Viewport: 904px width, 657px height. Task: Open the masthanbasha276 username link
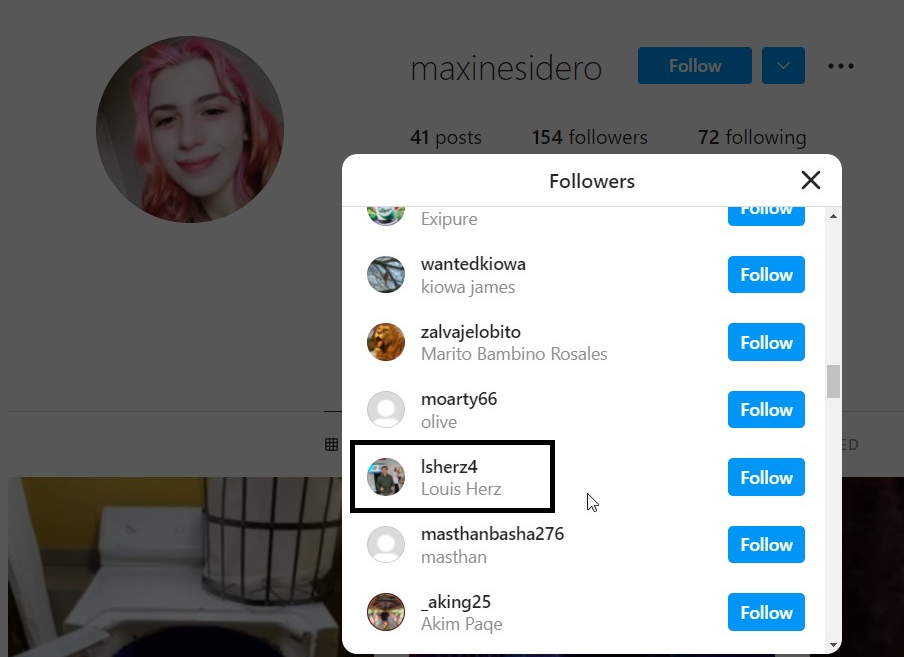pyautogui.click(x=492, y=534)
